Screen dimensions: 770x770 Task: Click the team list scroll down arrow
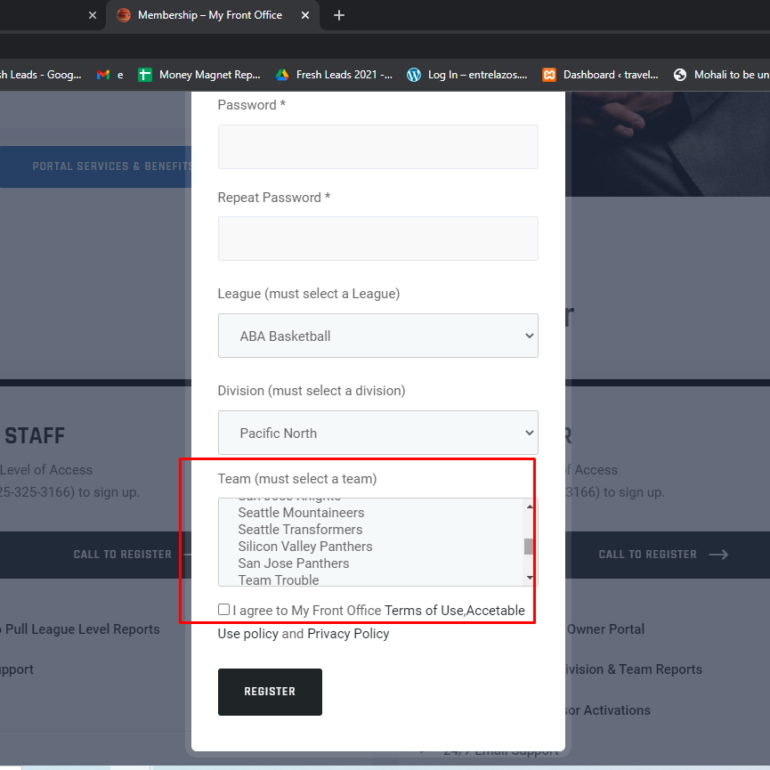pos(529,578)
